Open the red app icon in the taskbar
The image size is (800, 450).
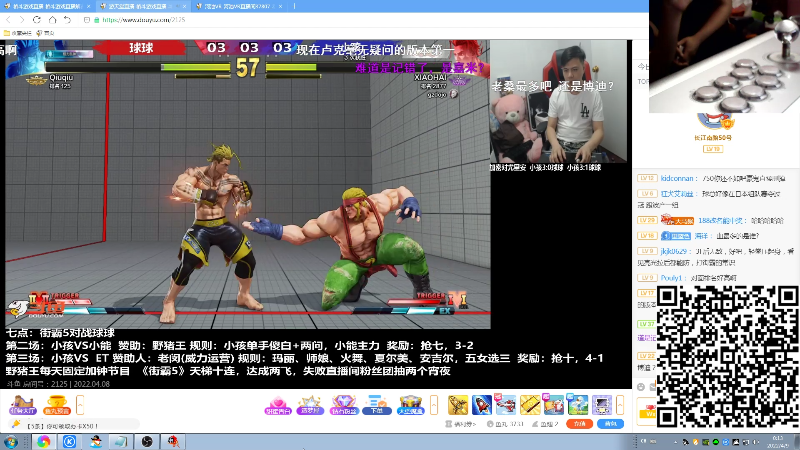(x=173, y=441)
